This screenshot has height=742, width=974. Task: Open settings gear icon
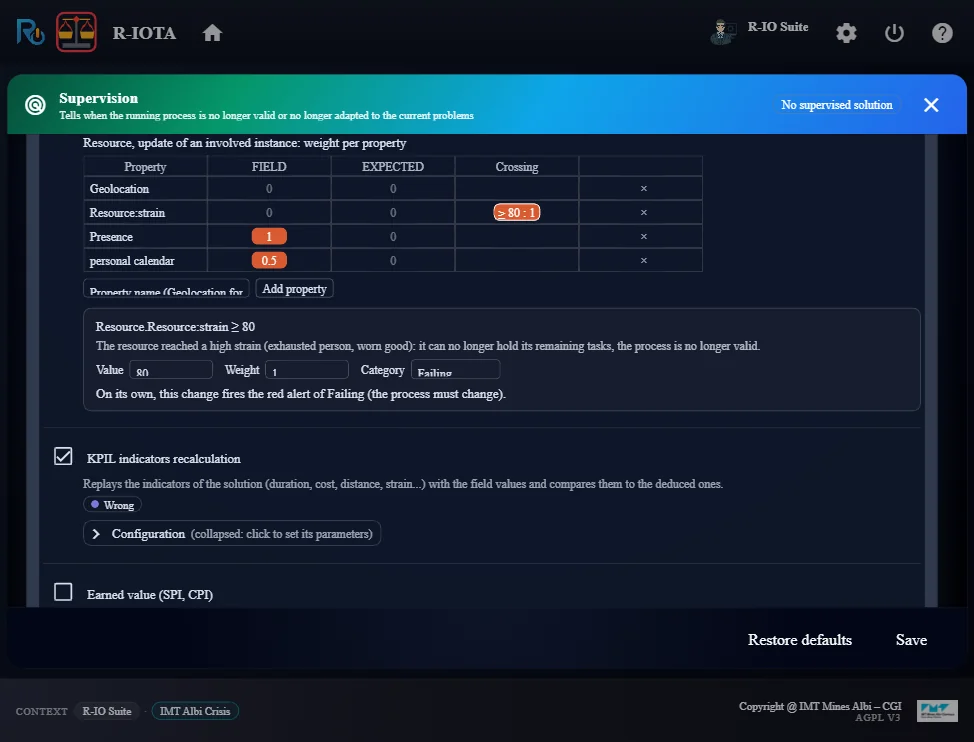(846, 33)
